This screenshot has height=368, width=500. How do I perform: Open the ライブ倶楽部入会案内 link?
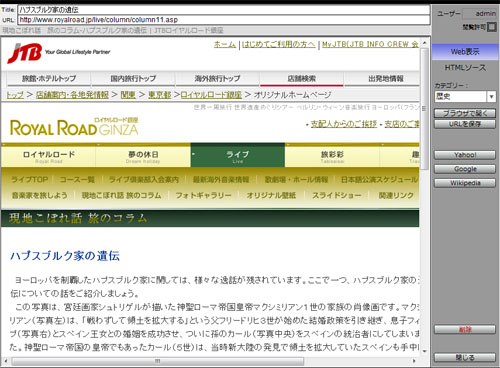[x=144, y=180]
